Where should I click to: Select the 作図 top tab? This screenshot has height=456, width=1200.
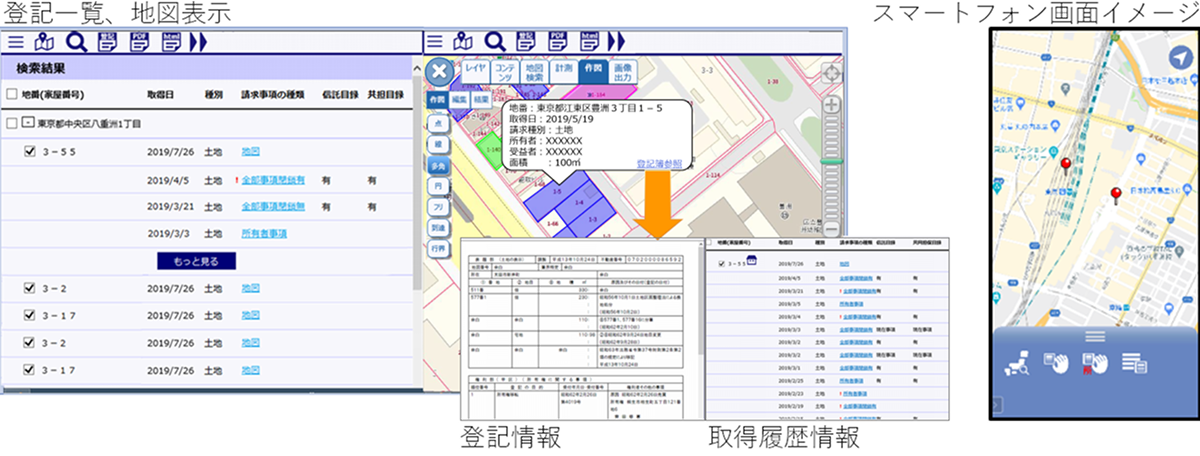click(x=593, y=71)
